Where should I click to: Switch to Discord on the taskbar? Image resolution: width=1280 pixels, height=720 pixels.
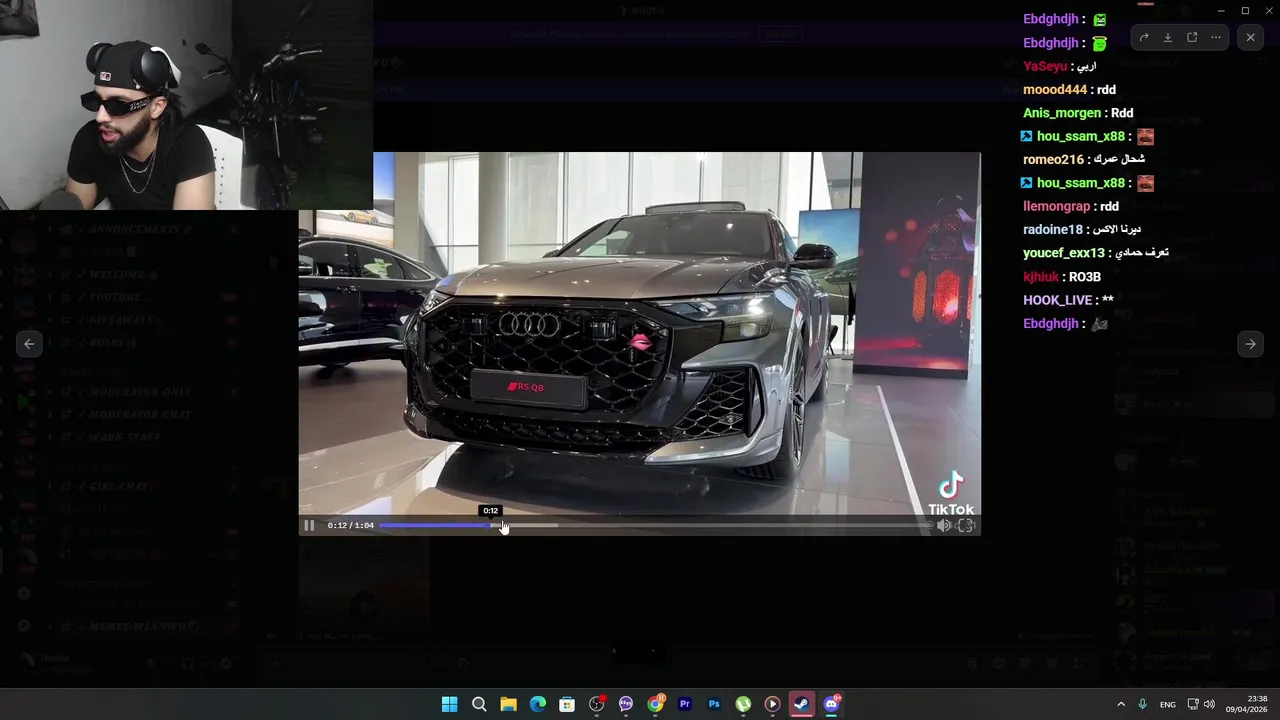pos(831,704)
